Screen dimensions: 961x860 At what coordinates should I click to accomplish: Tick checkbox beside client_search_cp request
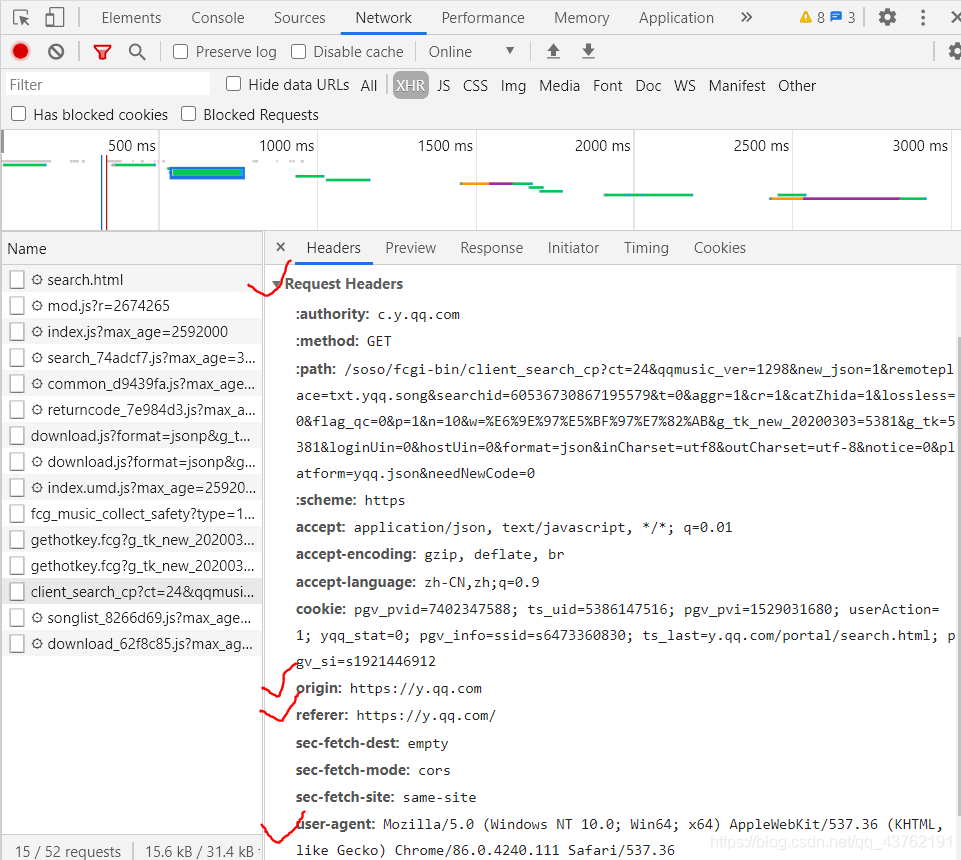click(17, 592)
